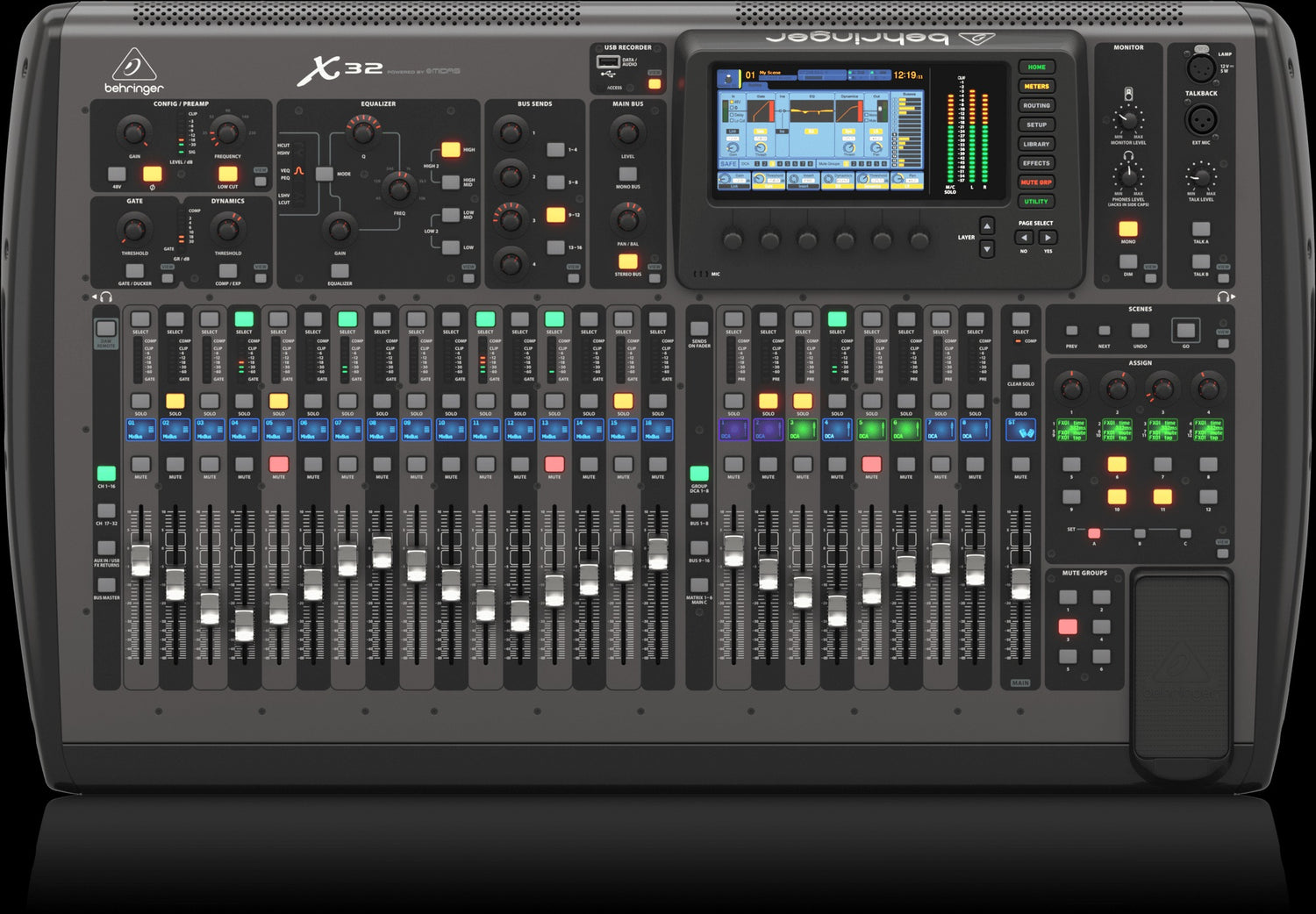1316x914 pixels.
Task: Select the CH 1-16 layer button
Action: coord(106,474)
